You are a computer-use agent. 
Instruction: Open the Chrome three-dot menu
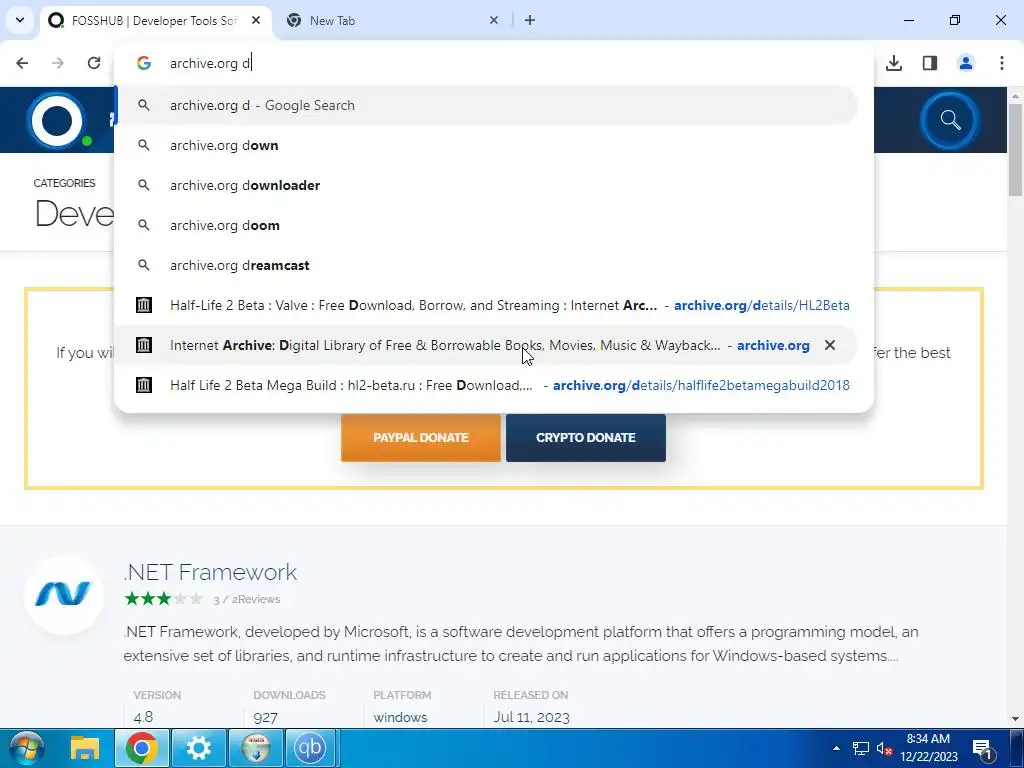tap(1002, 63)
